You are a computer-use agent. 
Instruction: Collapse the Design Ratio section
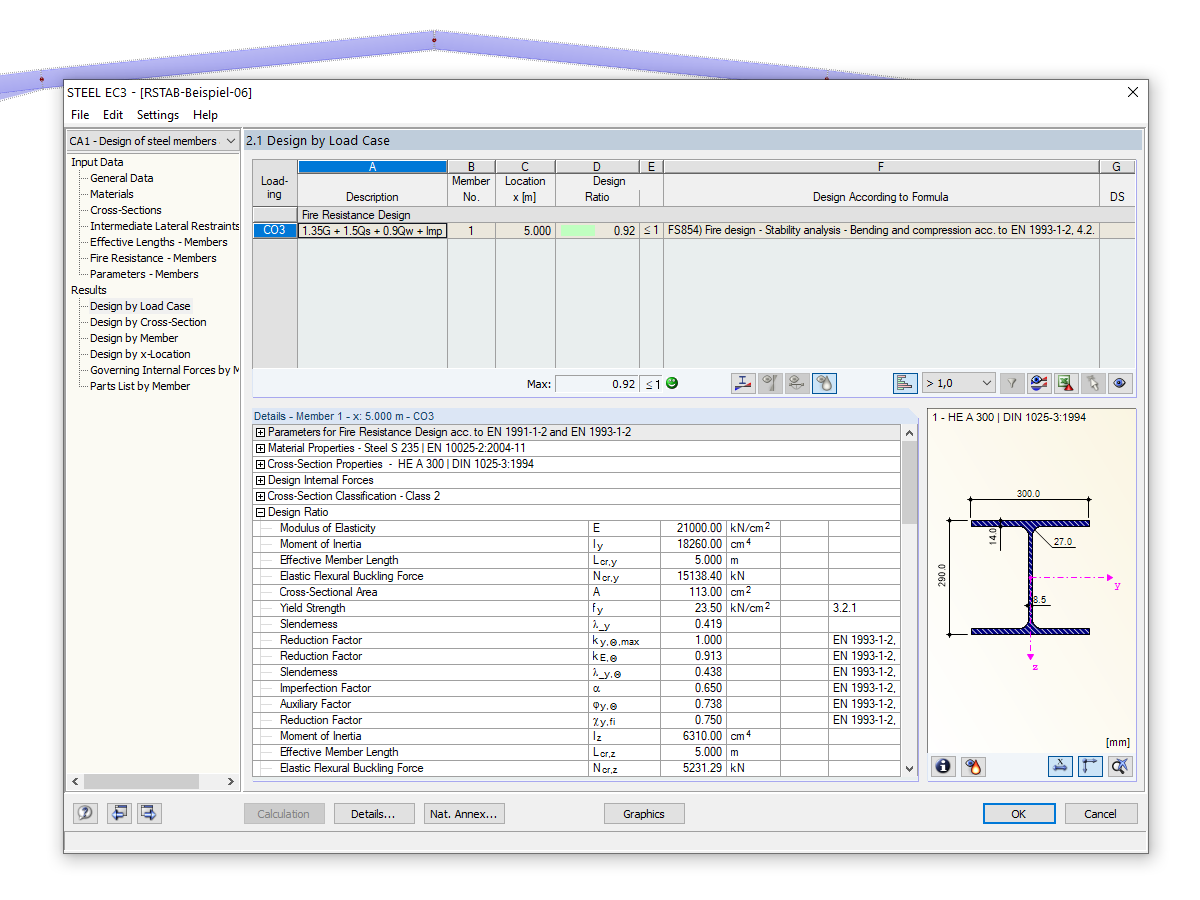coord(261,512)
